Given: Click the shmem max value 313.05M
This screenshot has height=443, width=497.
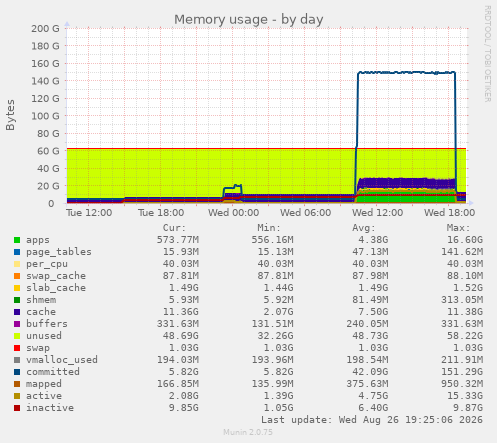Looking at the screenshot, I should click(x=462, y=300).
